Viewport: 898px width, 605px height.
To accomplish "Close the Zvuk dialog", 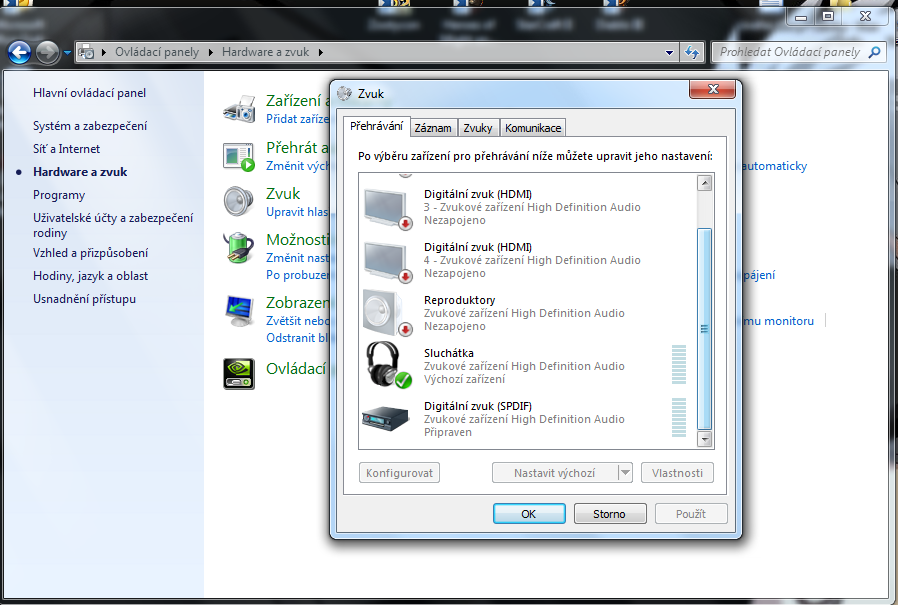I will click(712, 89).
